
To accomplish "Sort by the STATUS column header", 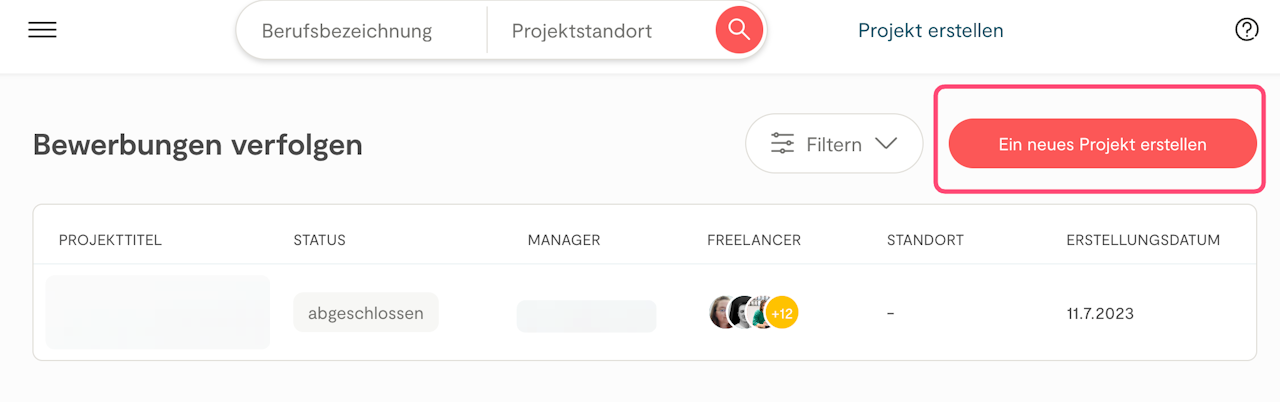I will pos(319,240).
